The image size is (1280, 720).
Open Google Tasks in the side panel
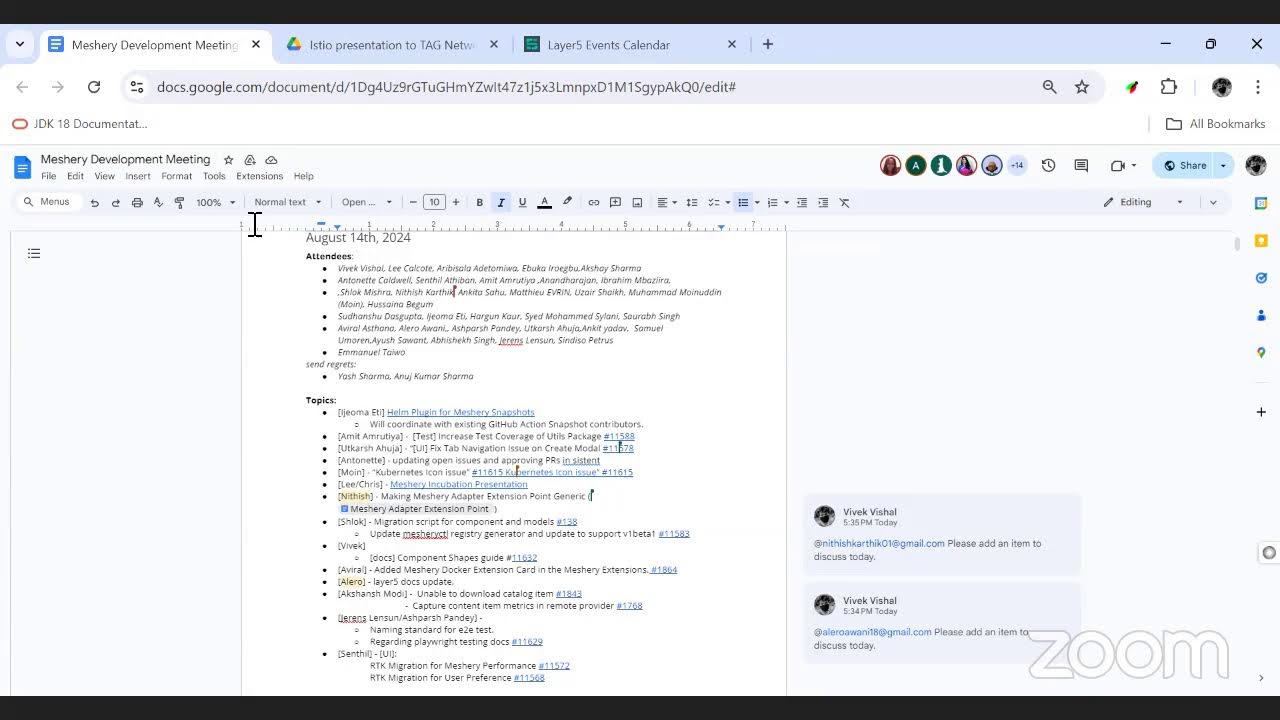coord(1261,278)
